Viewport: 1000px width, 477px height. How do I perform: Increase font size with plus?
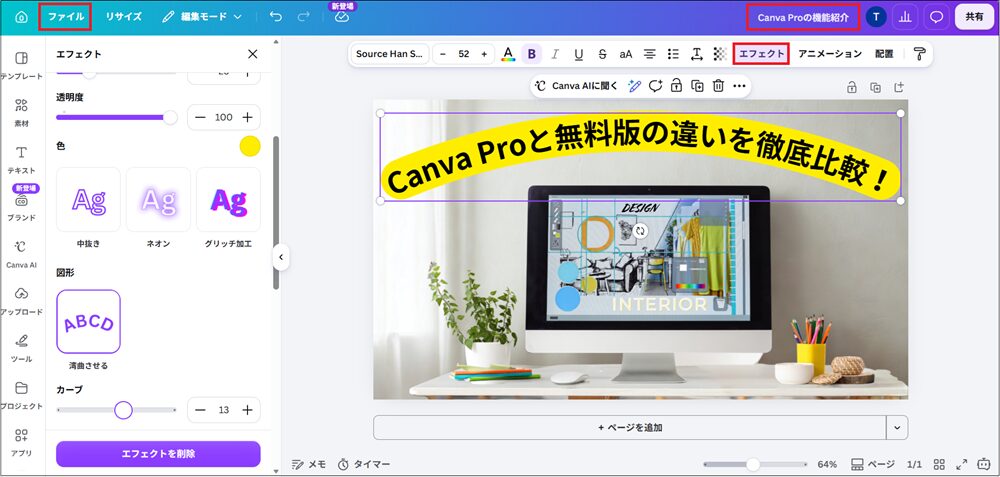click(484, 54)
